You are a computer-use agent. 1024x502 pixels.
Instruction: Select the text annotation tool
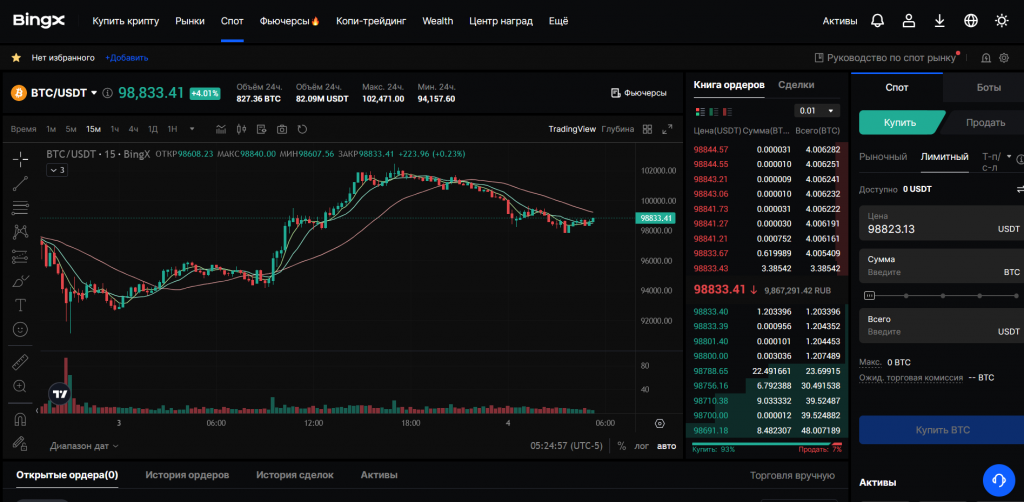[20, 305]
